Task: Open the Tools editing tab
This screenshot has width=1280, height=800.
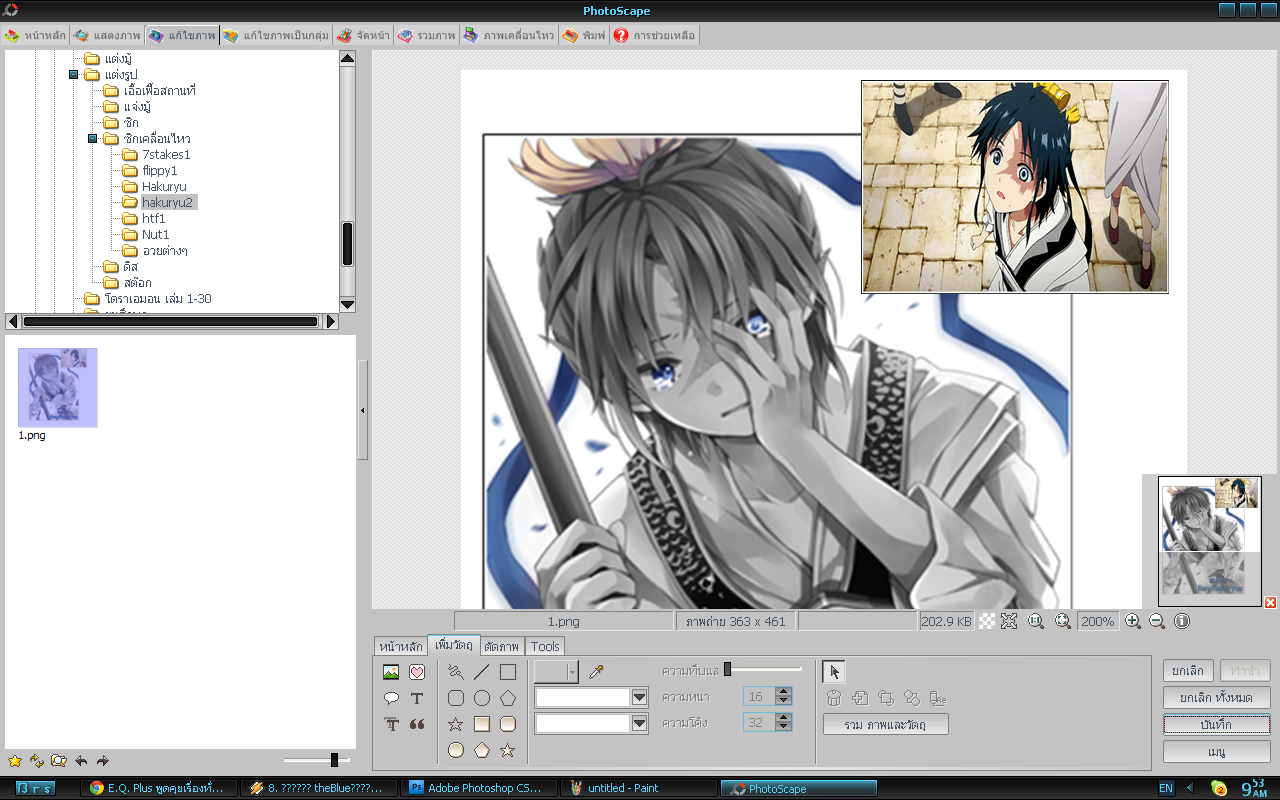Action: tap(546, 646)
